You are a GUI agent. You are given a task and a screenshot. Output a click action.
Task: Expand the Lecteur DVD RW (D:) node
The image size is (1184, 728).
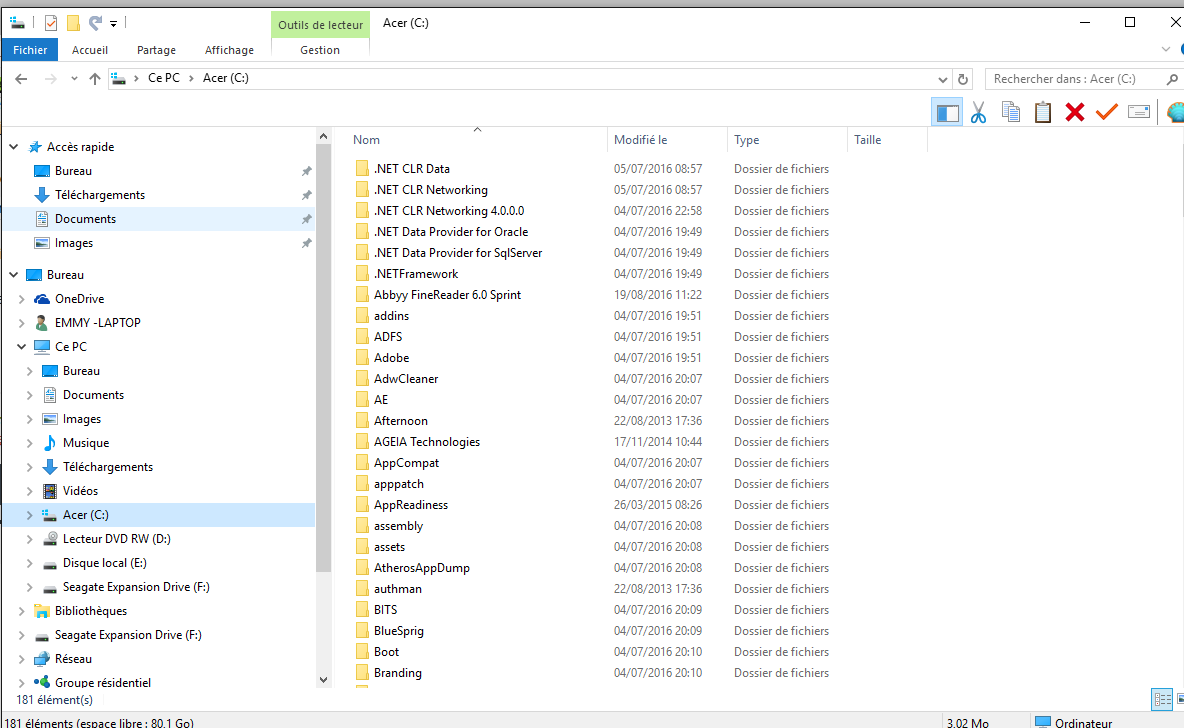[x=29, y=539]
